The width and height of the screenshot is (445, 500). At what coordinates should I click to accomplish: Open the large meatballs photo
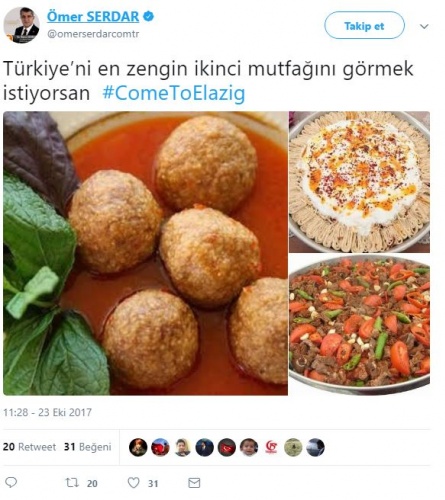coord(146,253)
